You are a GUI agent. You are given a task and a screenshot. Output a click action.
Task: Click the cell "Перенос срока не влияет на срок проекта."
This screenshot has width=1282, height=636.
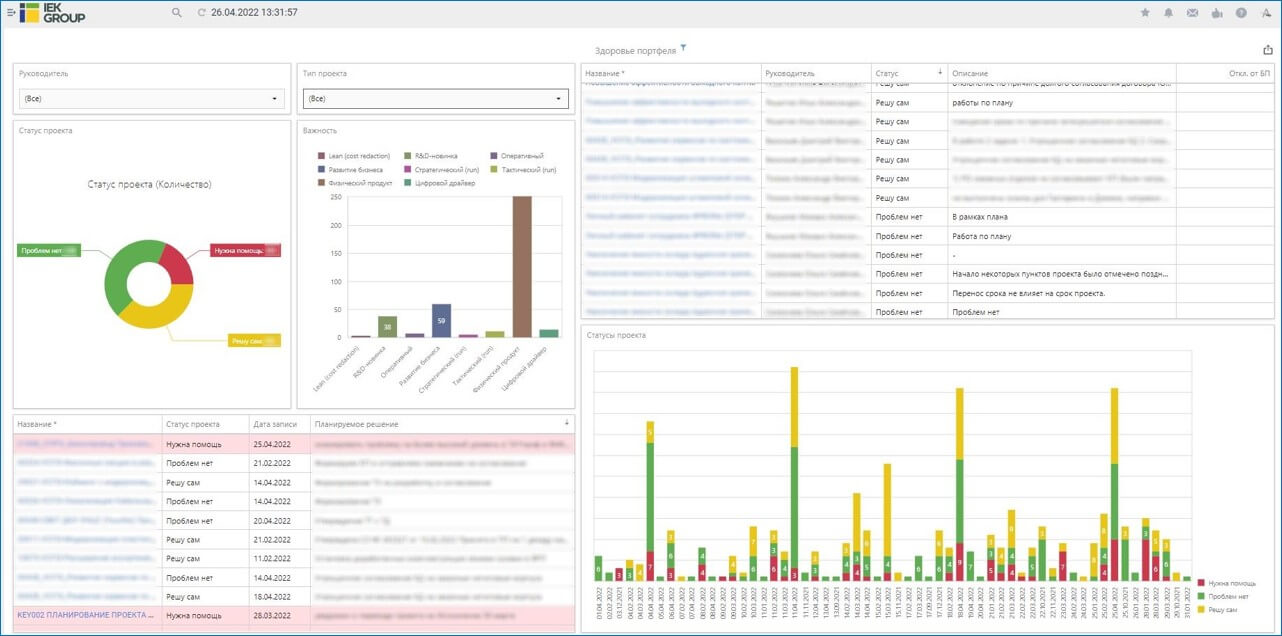tap(1062, 293)
